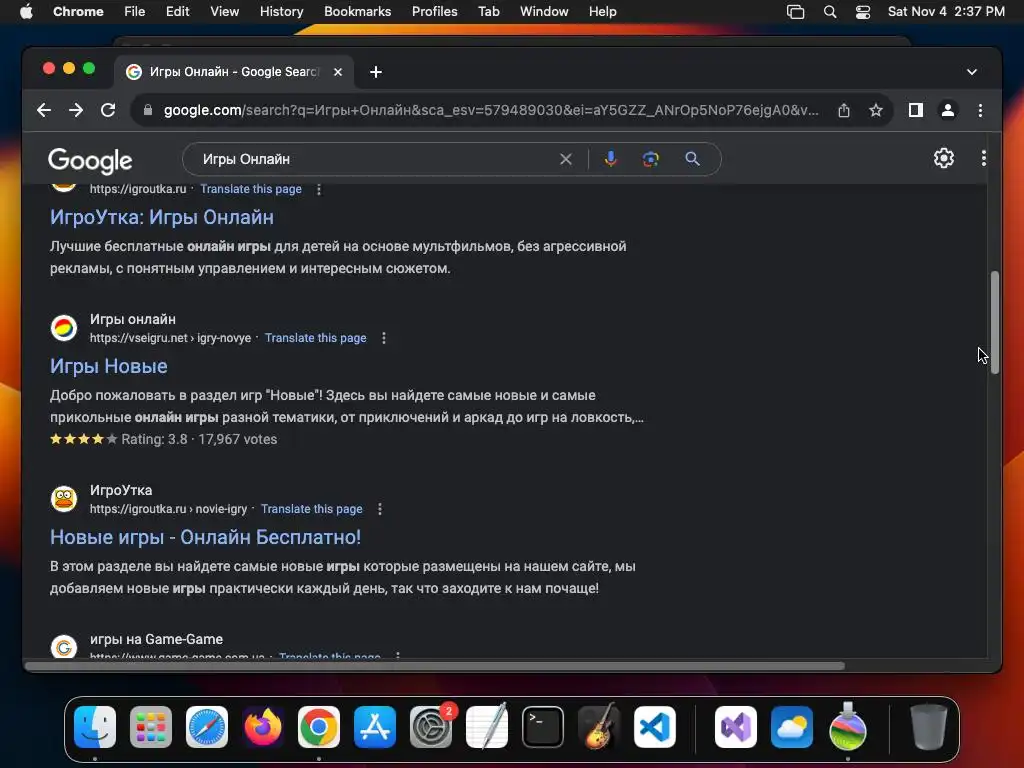Image resolution: width=1024 pixels, height=768 pixels.
Task: Expand the tab search dropdown arrow
Action: (x=972, y=72)
